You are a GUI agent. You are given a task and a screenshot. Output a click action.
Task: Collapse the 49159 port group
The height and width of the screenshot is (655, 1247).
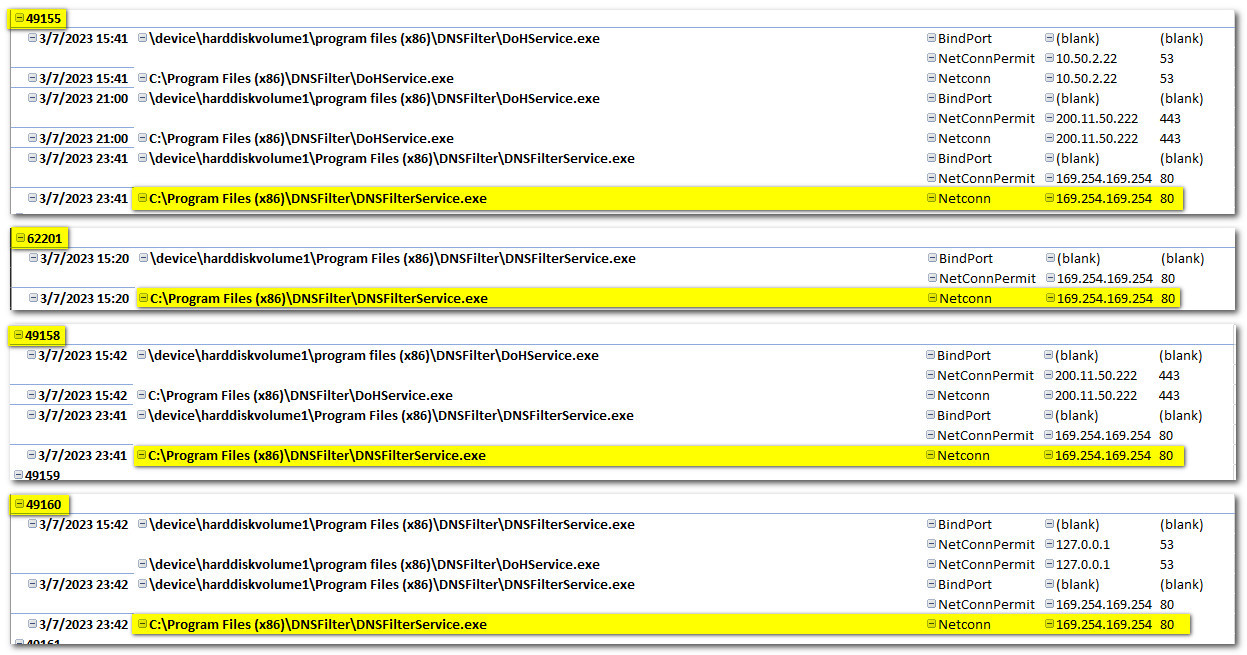[x=20, y=475]
